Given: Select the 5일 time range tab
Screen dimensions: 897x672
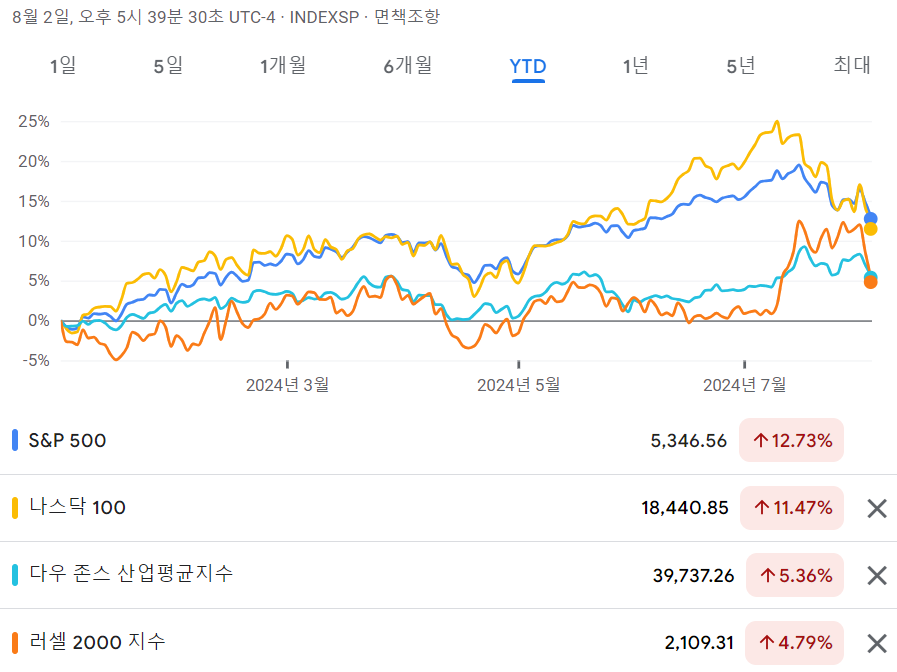Looking at the screenshot, I should [x=168, y=66].
